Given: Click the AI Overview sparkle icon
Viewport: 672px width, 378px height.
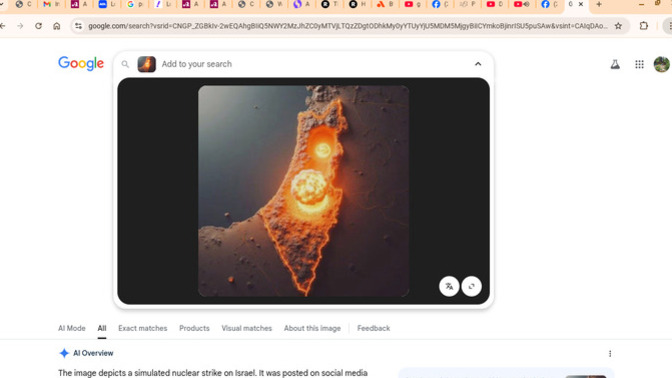Looking at the screenshot, I should coord(64,353).
